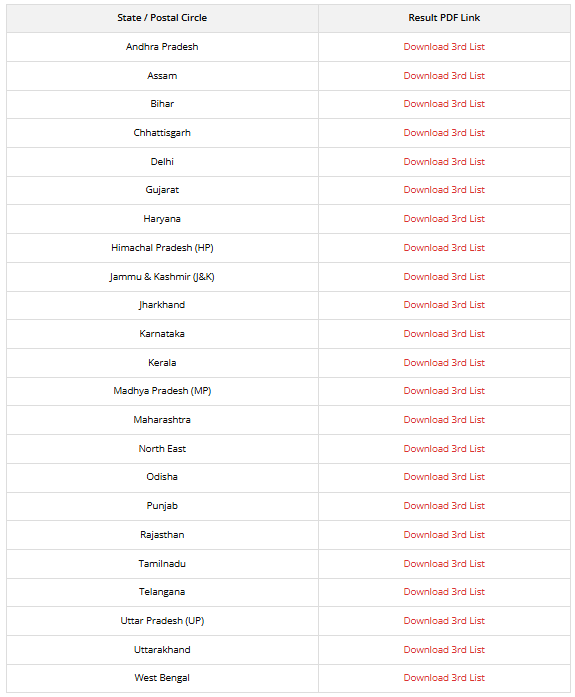Open the Odisha Download 3rd List link
This screenshot has height=697, width=575.
pyautogui.click(x=444, y=477)
